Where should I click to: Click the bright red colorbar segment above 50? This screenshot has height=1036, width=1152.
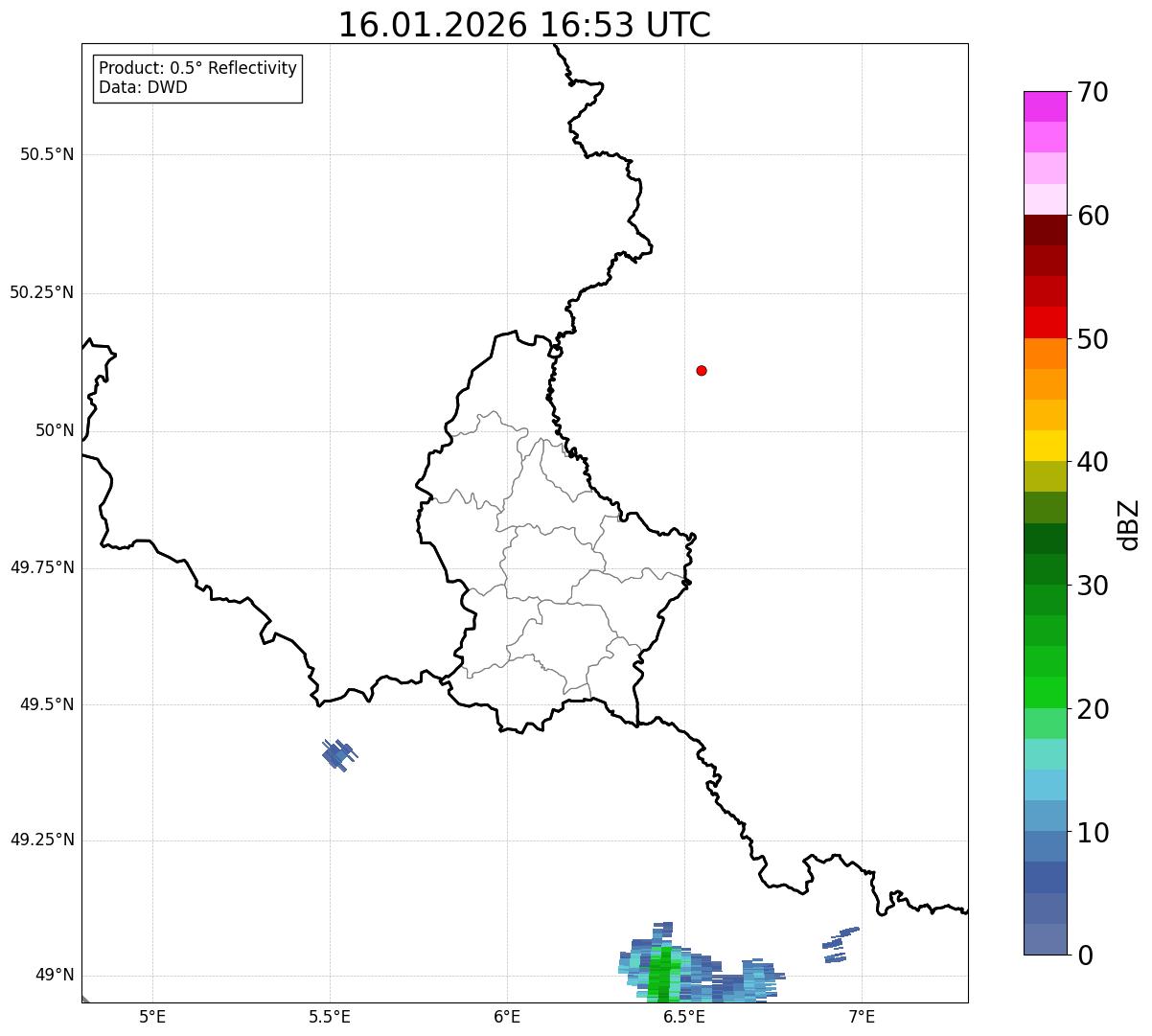pyautogui.click(x=1045, y=322)
